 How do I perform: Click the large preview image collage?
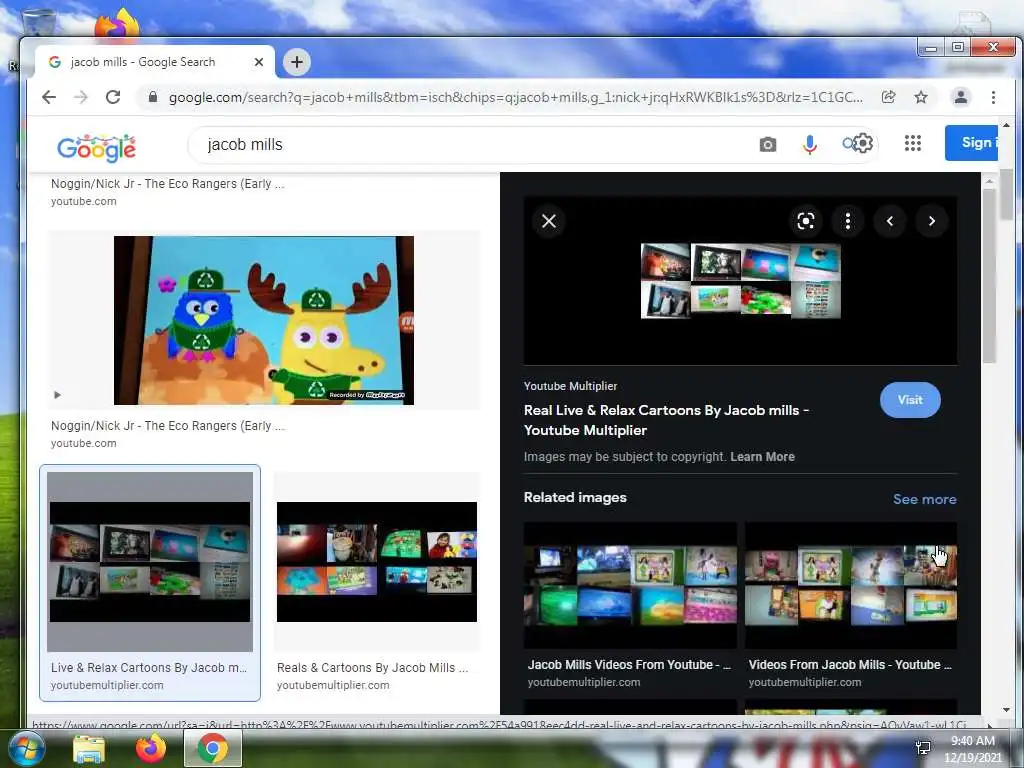(741, 281)
